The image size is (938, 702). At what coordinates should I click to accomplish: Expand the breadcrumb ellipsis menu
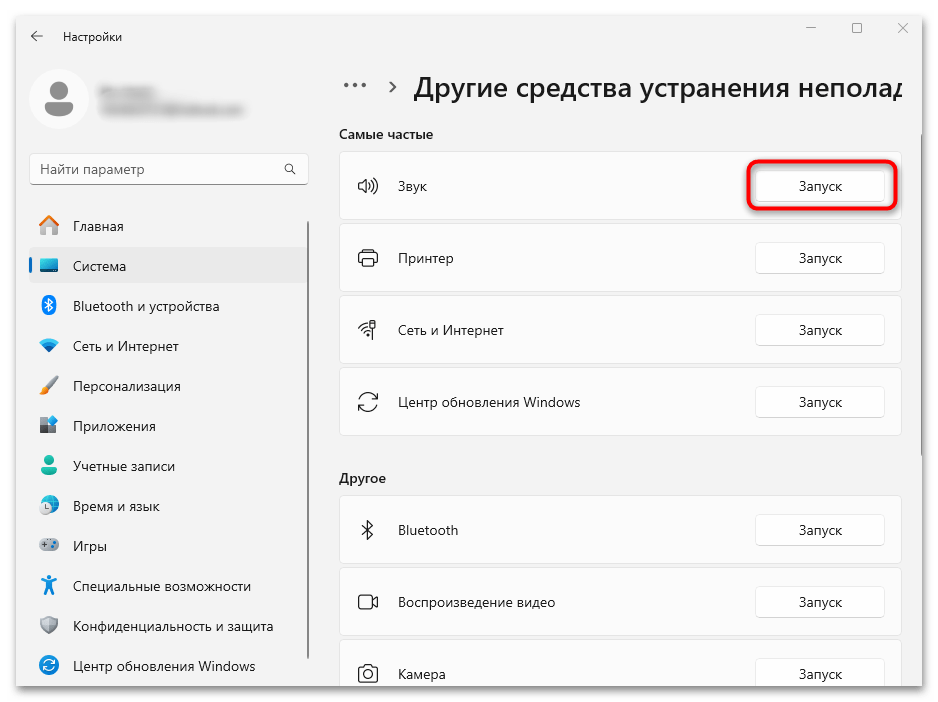(x=355, y=87)
